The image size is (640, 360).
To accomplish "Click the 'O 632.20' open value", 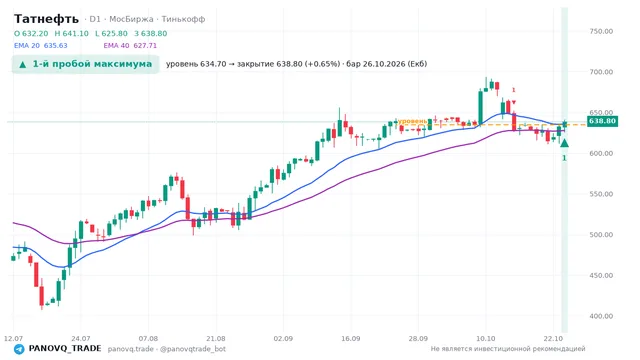I will [x=31, y=33].
